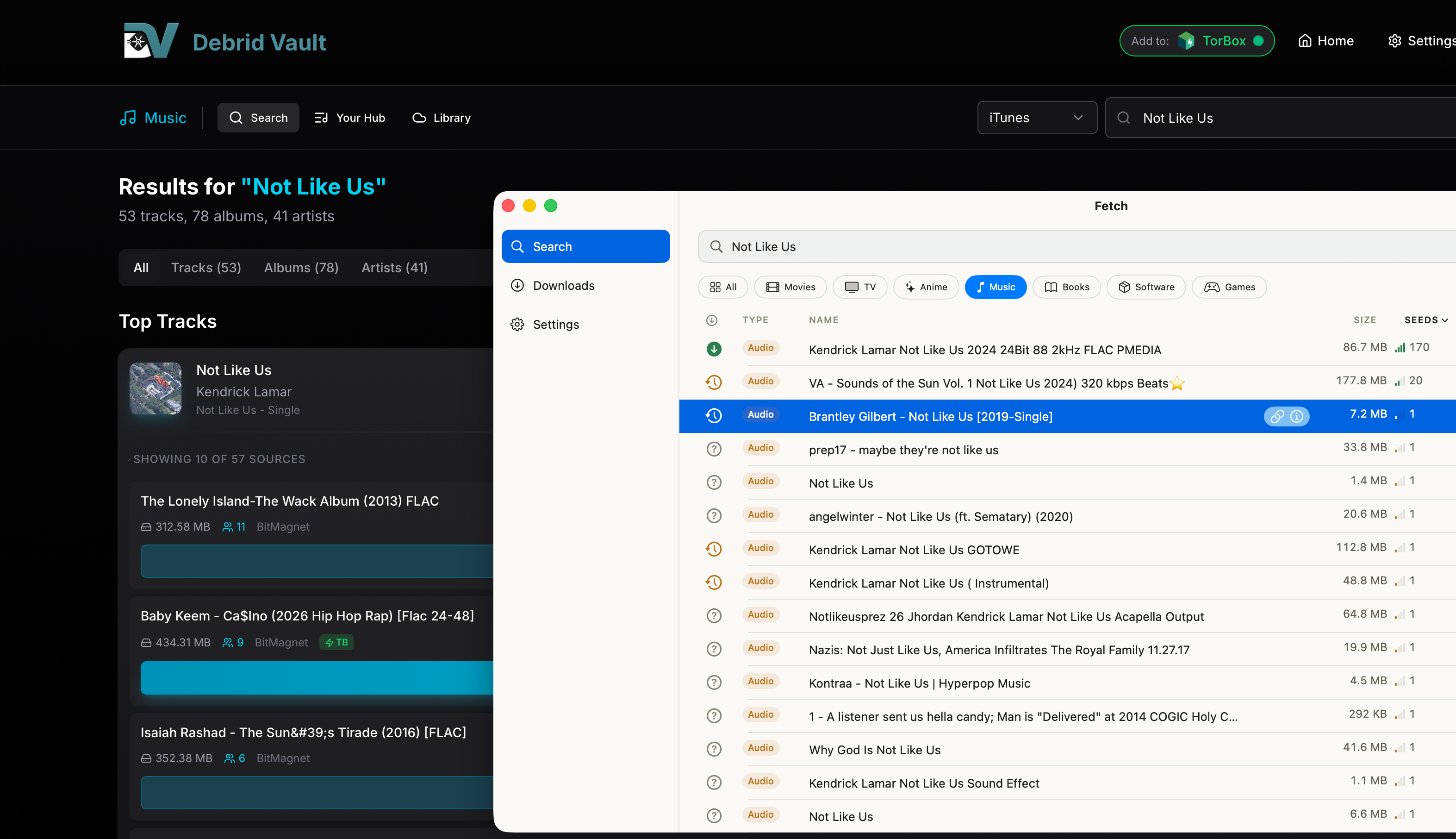The width and height of the screenshot is (1456, 839).
Task: Click Baby Keem Ca$Ino source title
Action: click(x=308, y=615)
